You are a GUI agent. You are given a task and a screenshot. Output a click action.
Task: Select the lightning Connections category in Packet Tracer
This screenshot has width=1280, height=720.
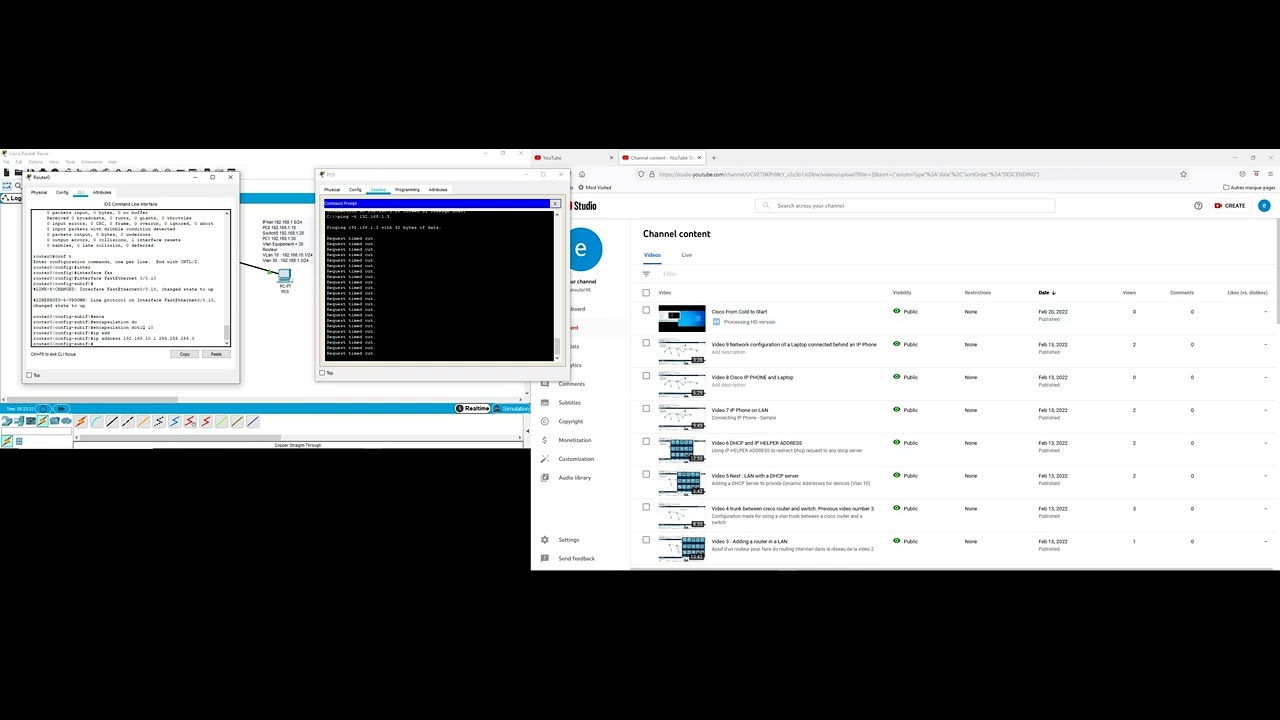pyautogui.click(x=42, y=421)
